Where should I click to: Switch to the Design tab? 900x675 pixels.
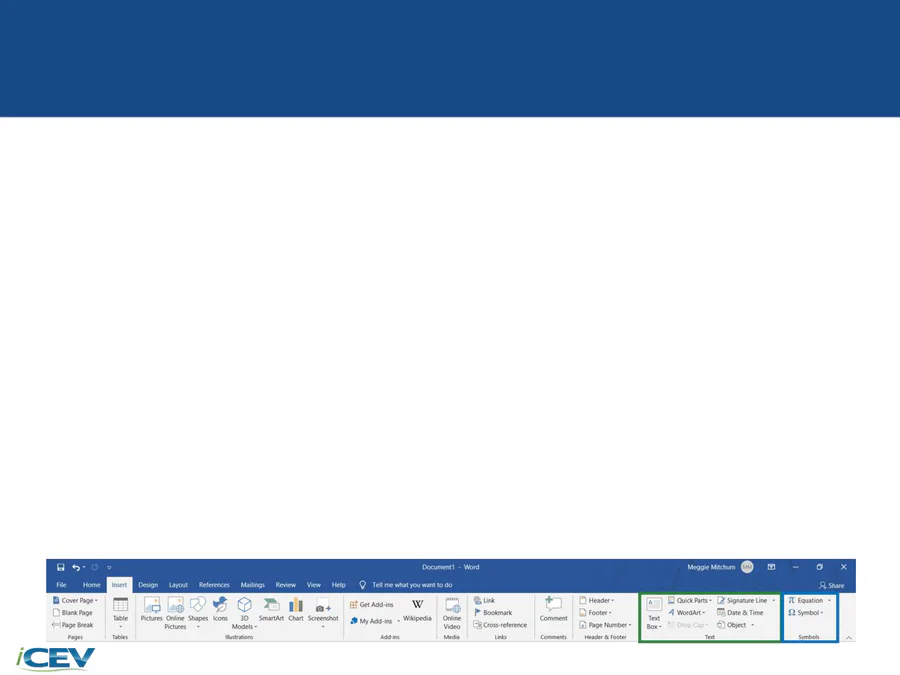148,585
